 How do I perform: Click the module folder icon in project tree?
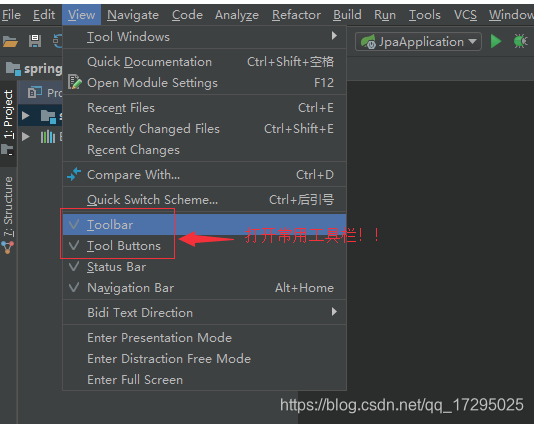(48, 116)
